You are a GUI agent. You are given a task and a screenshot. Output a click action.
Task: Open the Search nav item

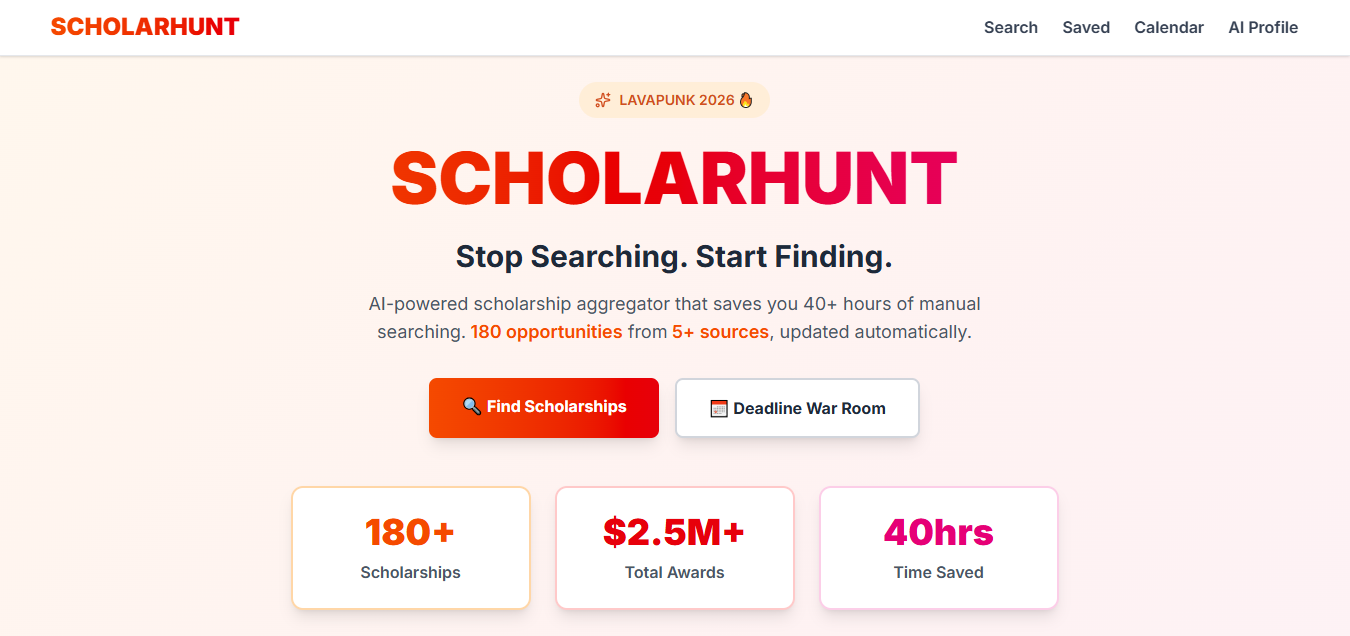point(1011,28)
